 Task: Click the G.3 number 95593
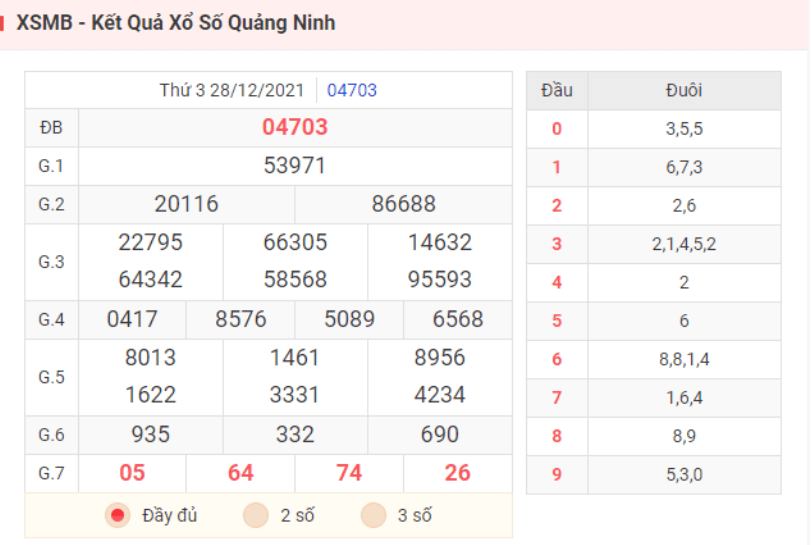pyautogui.click(x=440, y=280)
